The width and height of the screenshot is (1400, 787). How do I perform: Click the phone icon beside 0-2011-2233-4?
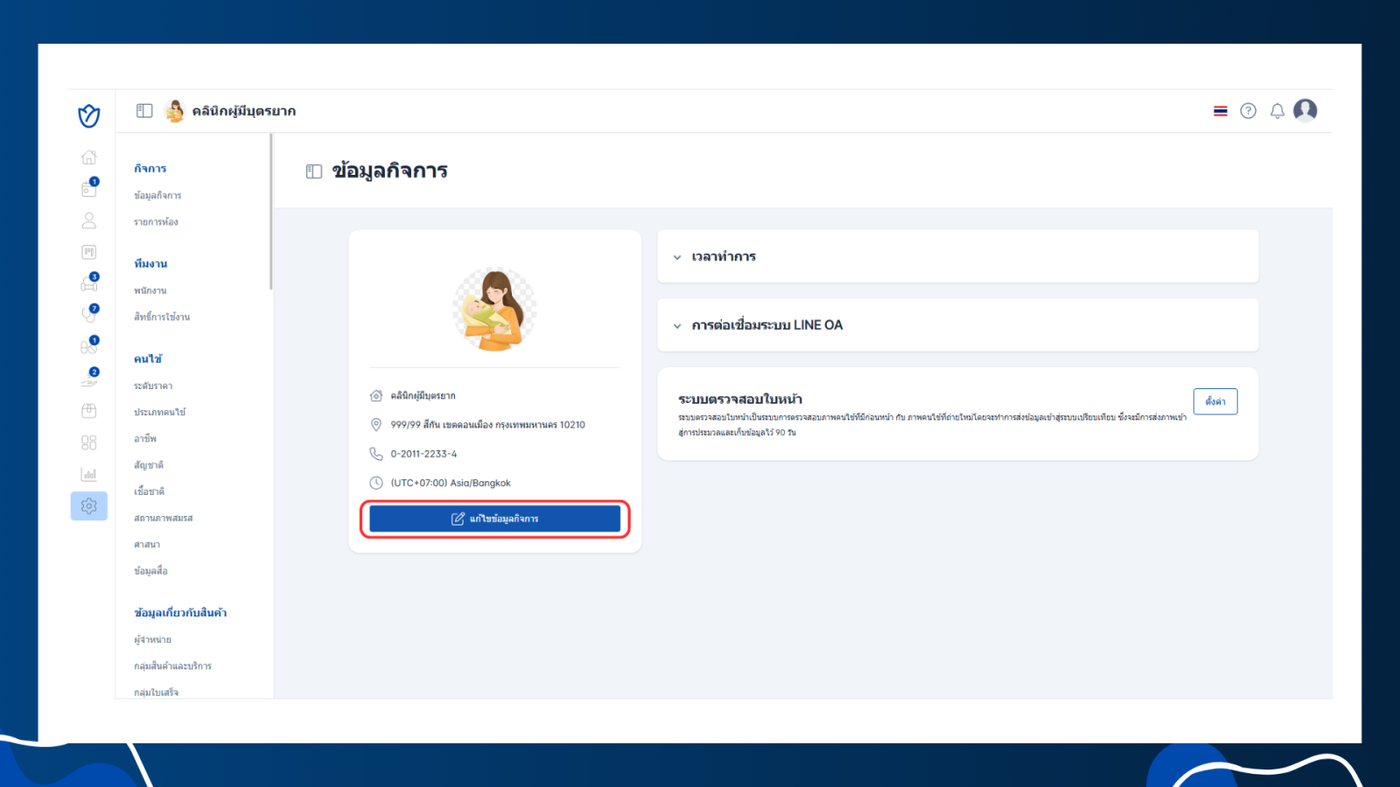click(376, 454)
